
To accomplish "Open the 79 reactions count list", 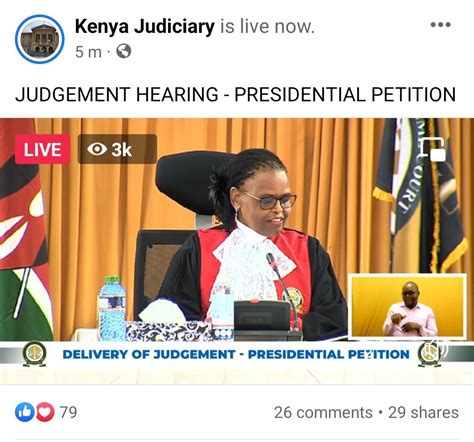I will (68, 412).
